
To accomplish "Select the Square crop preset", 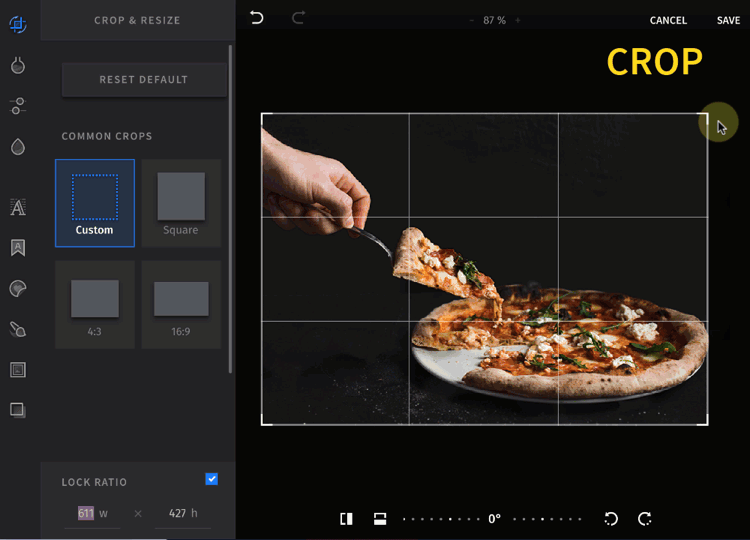I will 181,203.
